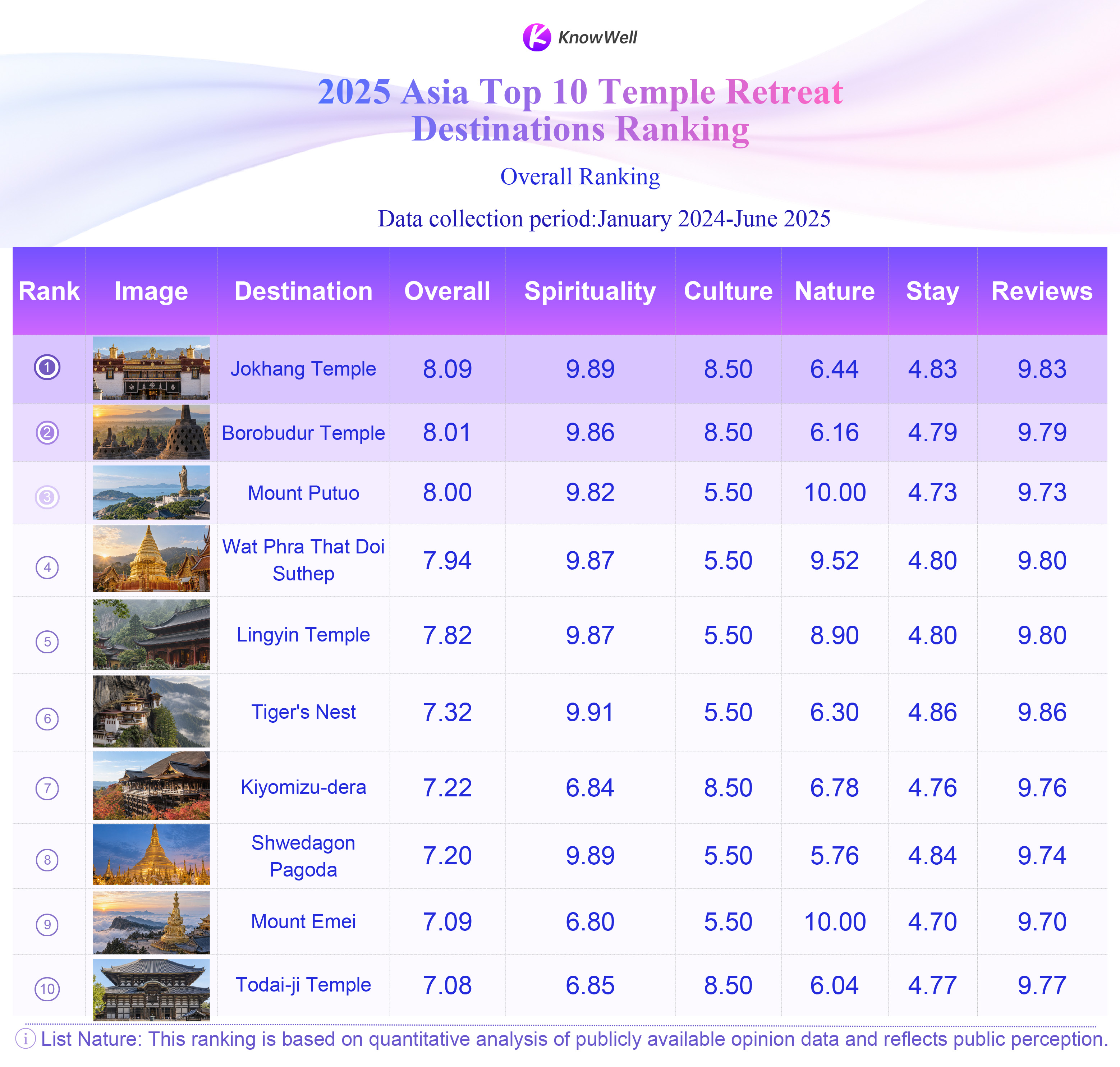This screenshot has width=1120, height=1067.
Task: Click the rank 5 circled number badge
Action: (x=47, y=641)
